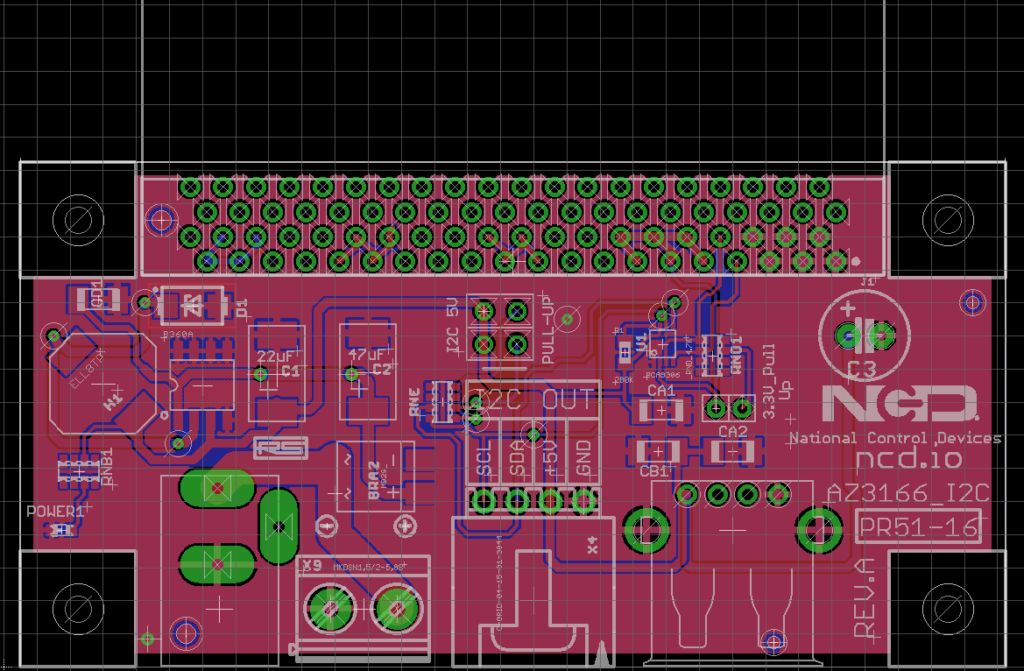The height and width of the screenshot is (671, 1024).
Task: Select the PCA9306 level shifter U1
Action: click(663, 345)
